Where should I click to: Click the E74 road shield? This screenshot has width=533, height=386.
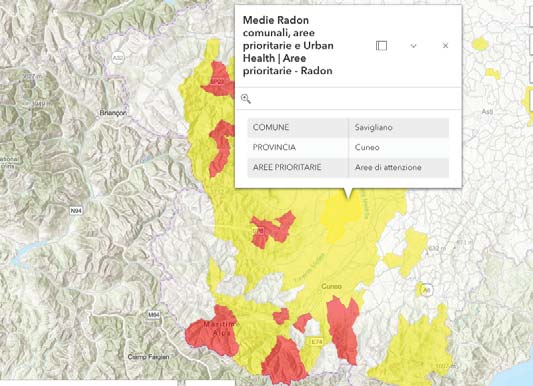(x=316, y=342)
